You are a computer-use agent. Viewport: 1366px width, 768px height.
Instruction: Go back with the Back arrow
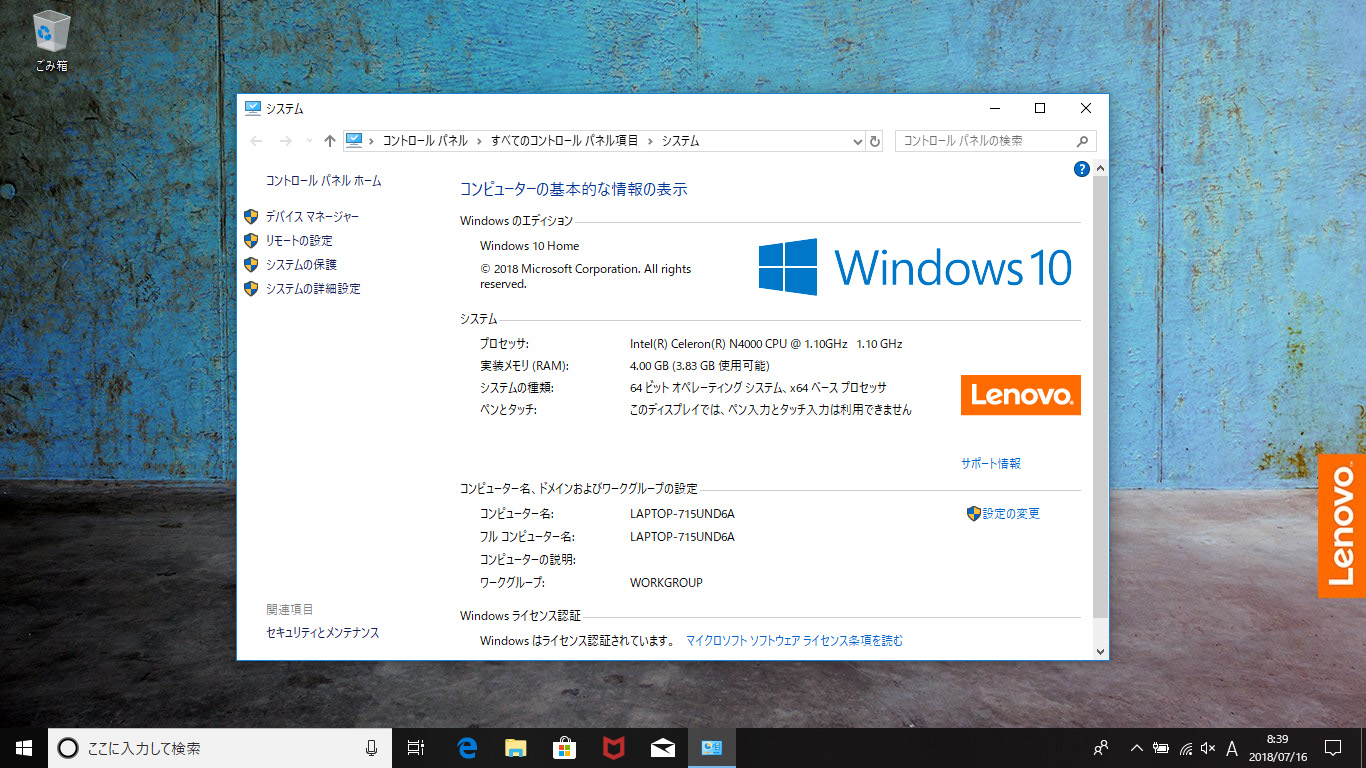point(256,141)
